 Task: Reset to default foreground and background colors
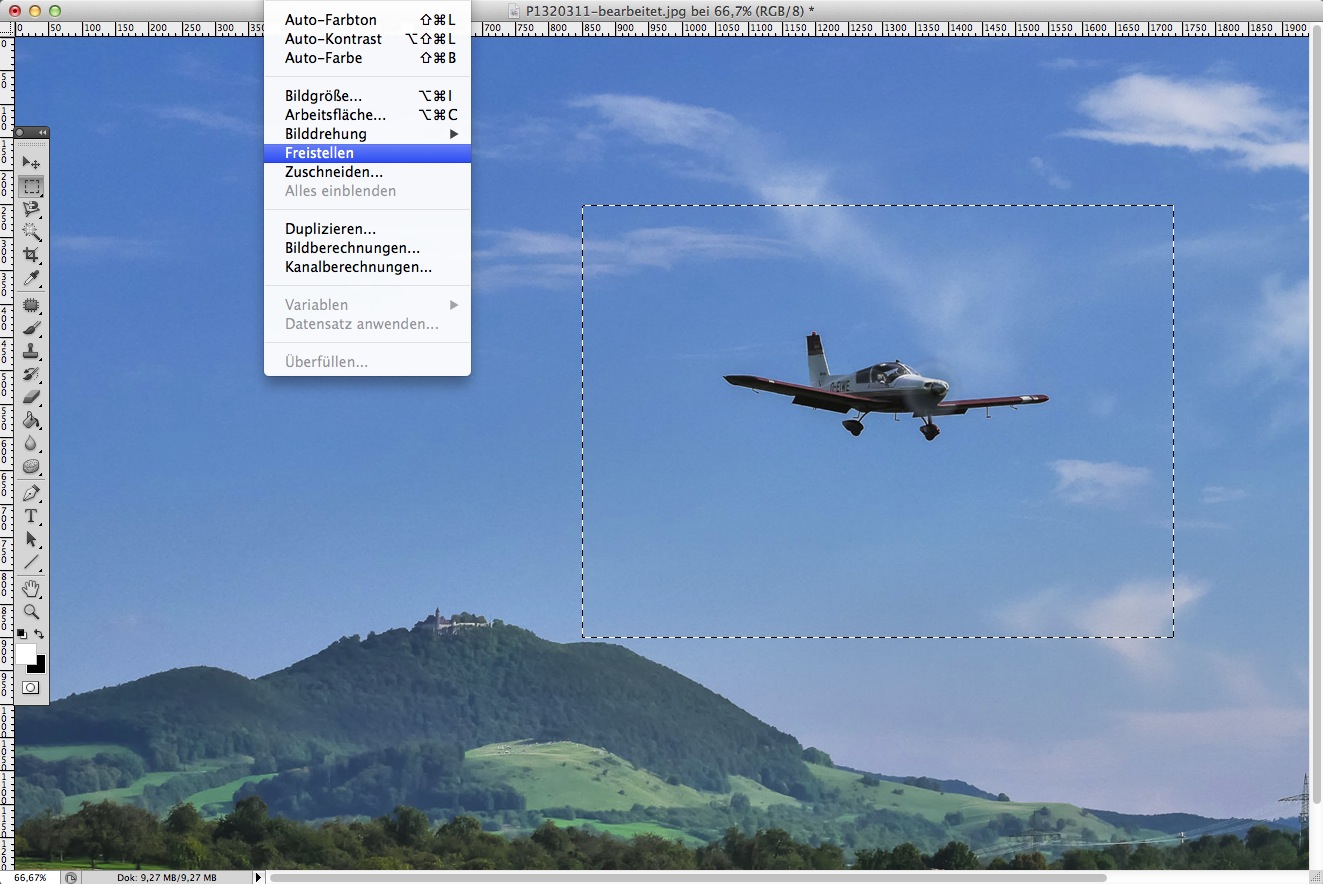tap(22, 634)
